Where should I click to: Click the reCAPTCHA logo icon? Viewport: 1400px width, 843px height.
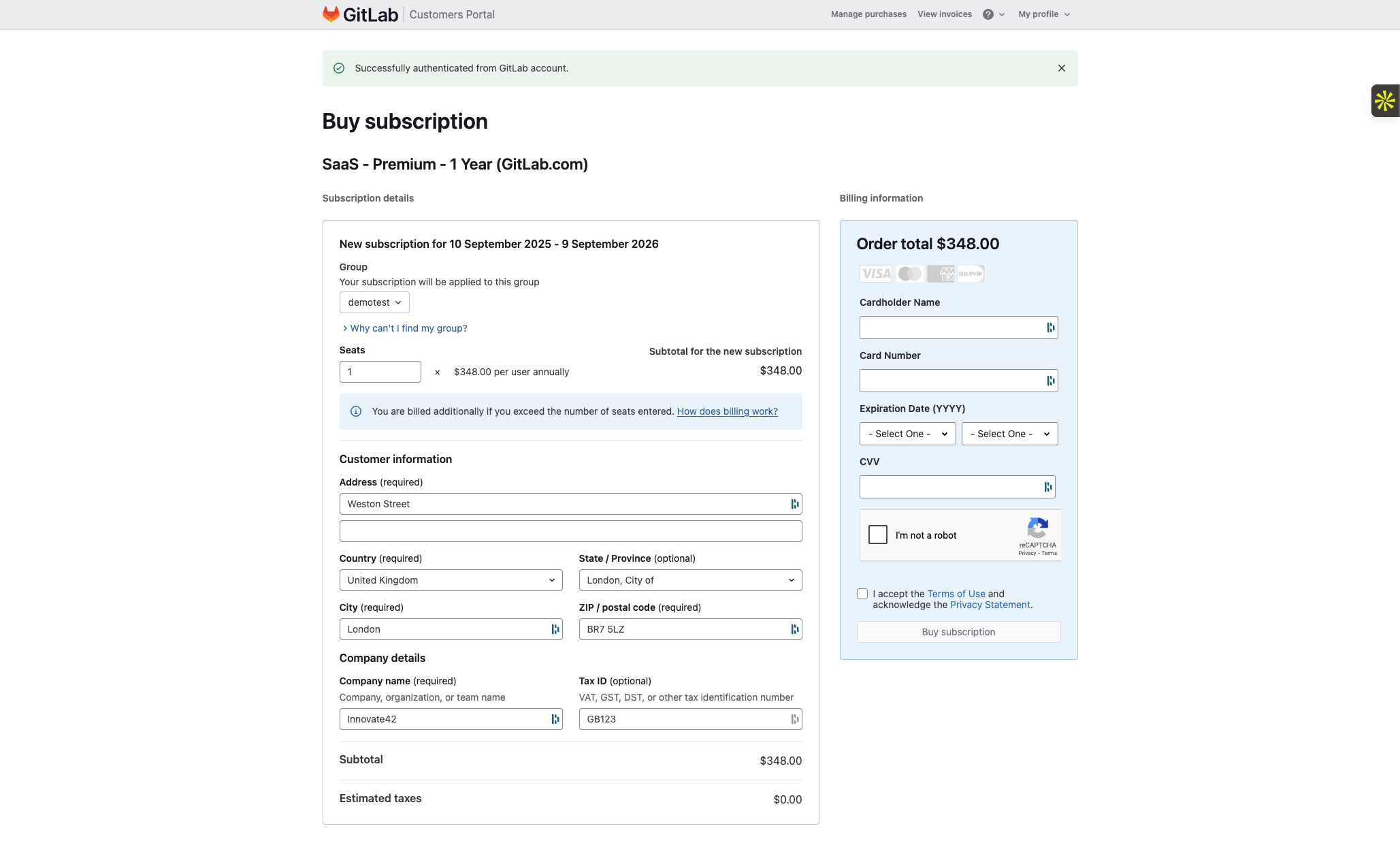pyautogui.click(x=1037, y=528)
